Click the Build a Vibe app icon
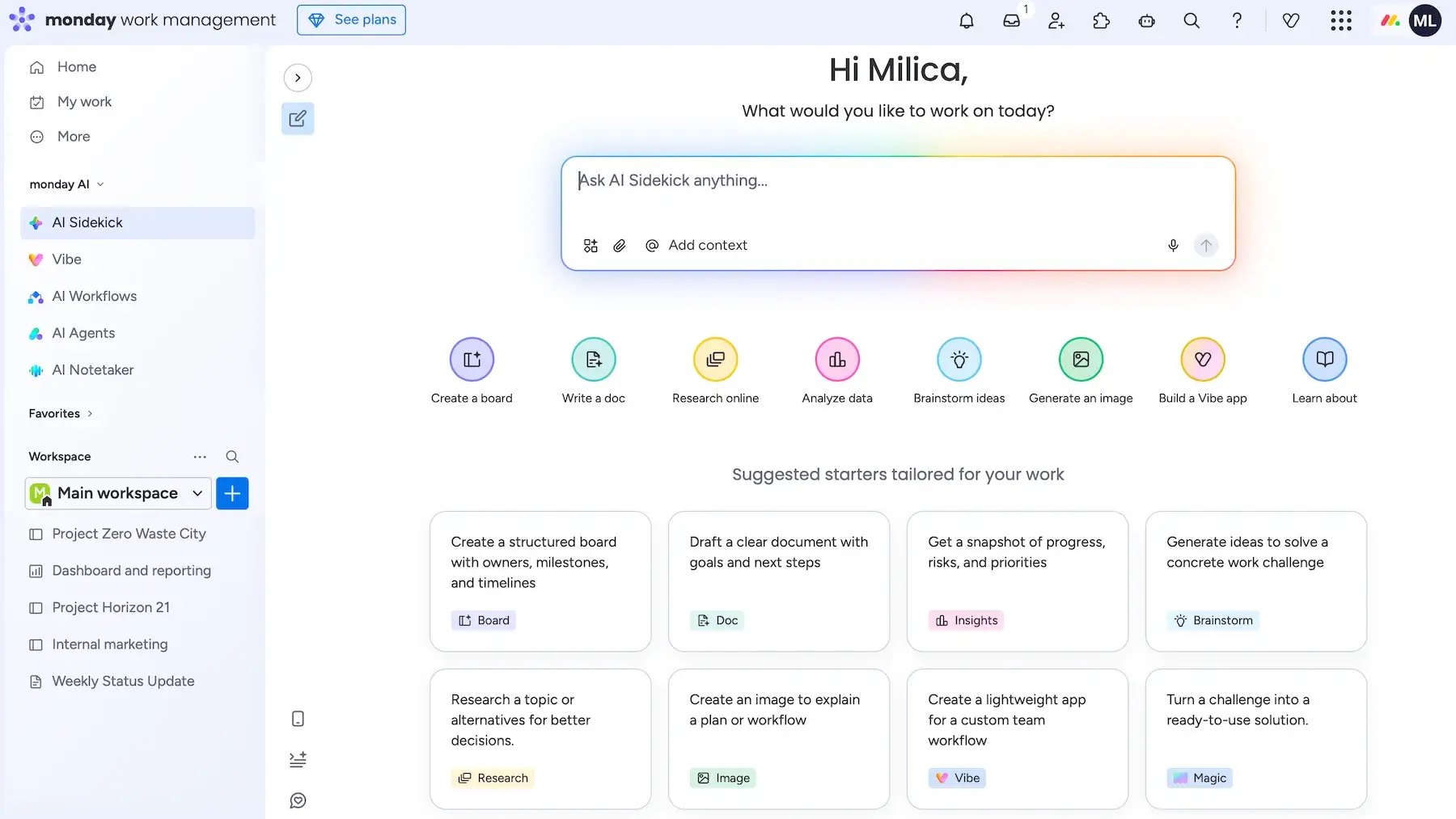This screenshot has width=1456, height=819. pyautogui.click(x=1203, y=359)
